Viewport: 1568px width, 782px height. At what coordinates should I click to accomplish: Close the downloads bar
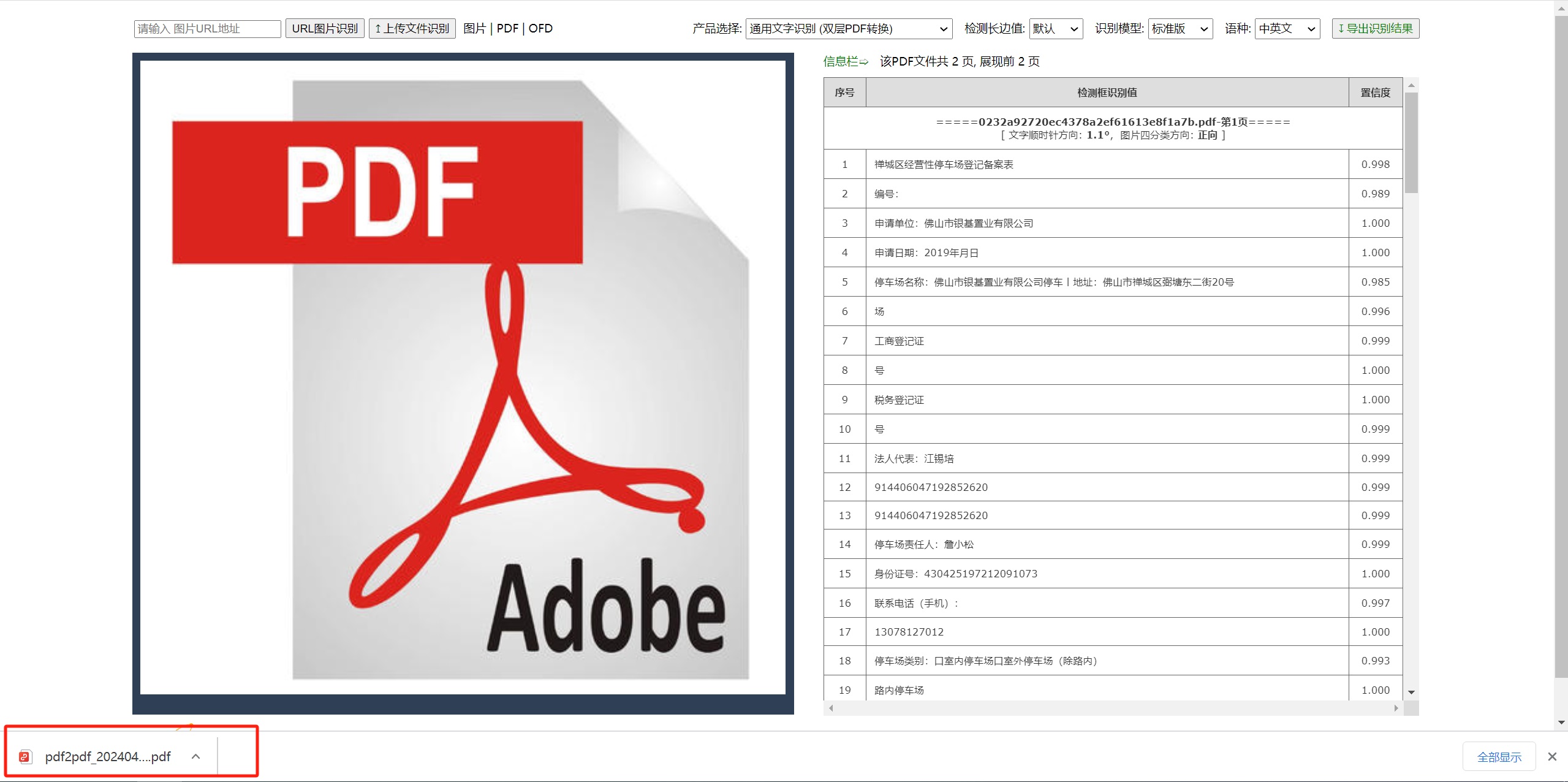tap(1552, 757)
